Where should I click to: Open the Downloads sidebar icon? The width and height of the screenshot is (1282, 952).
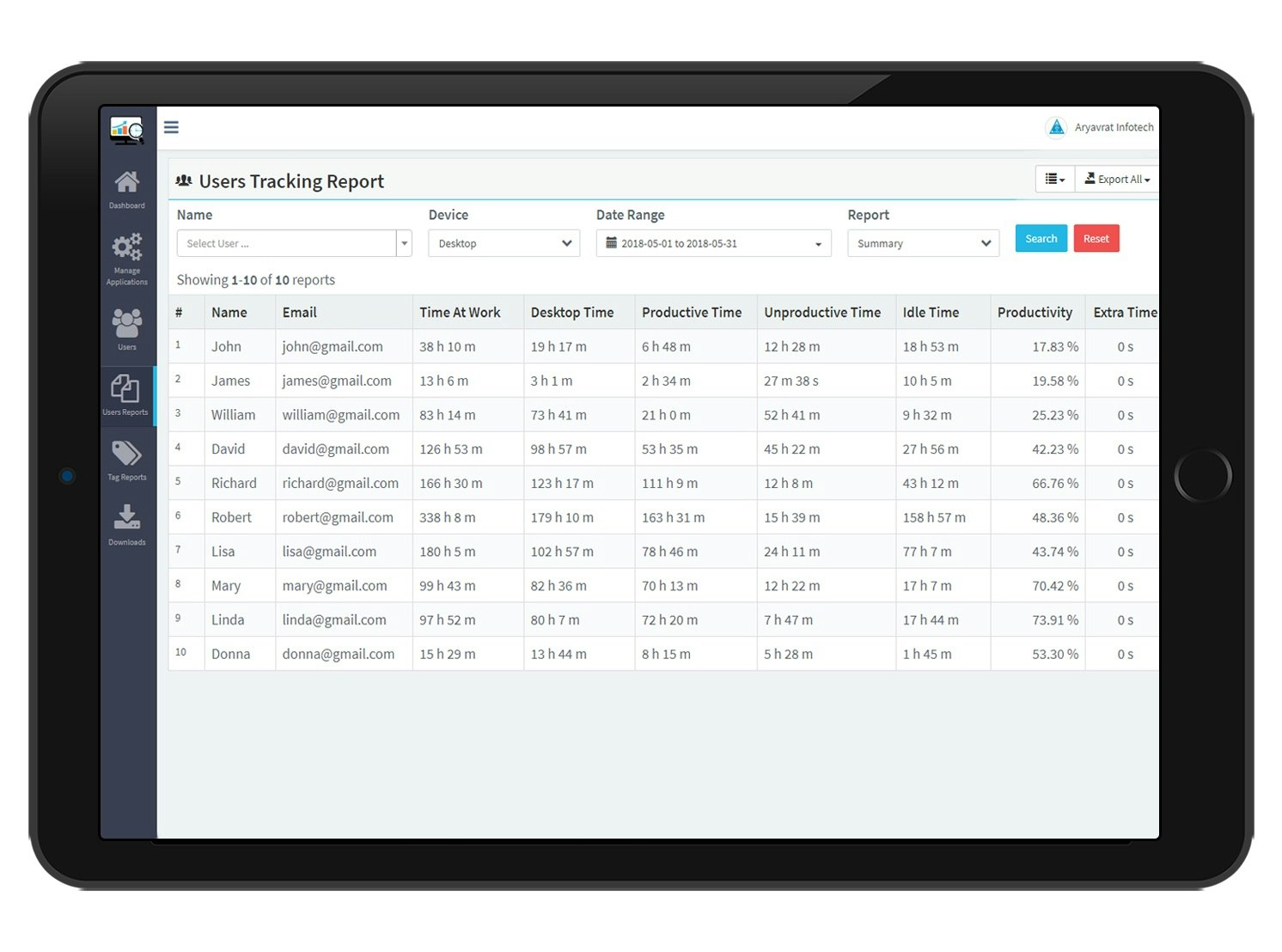(x=126, y=520)
